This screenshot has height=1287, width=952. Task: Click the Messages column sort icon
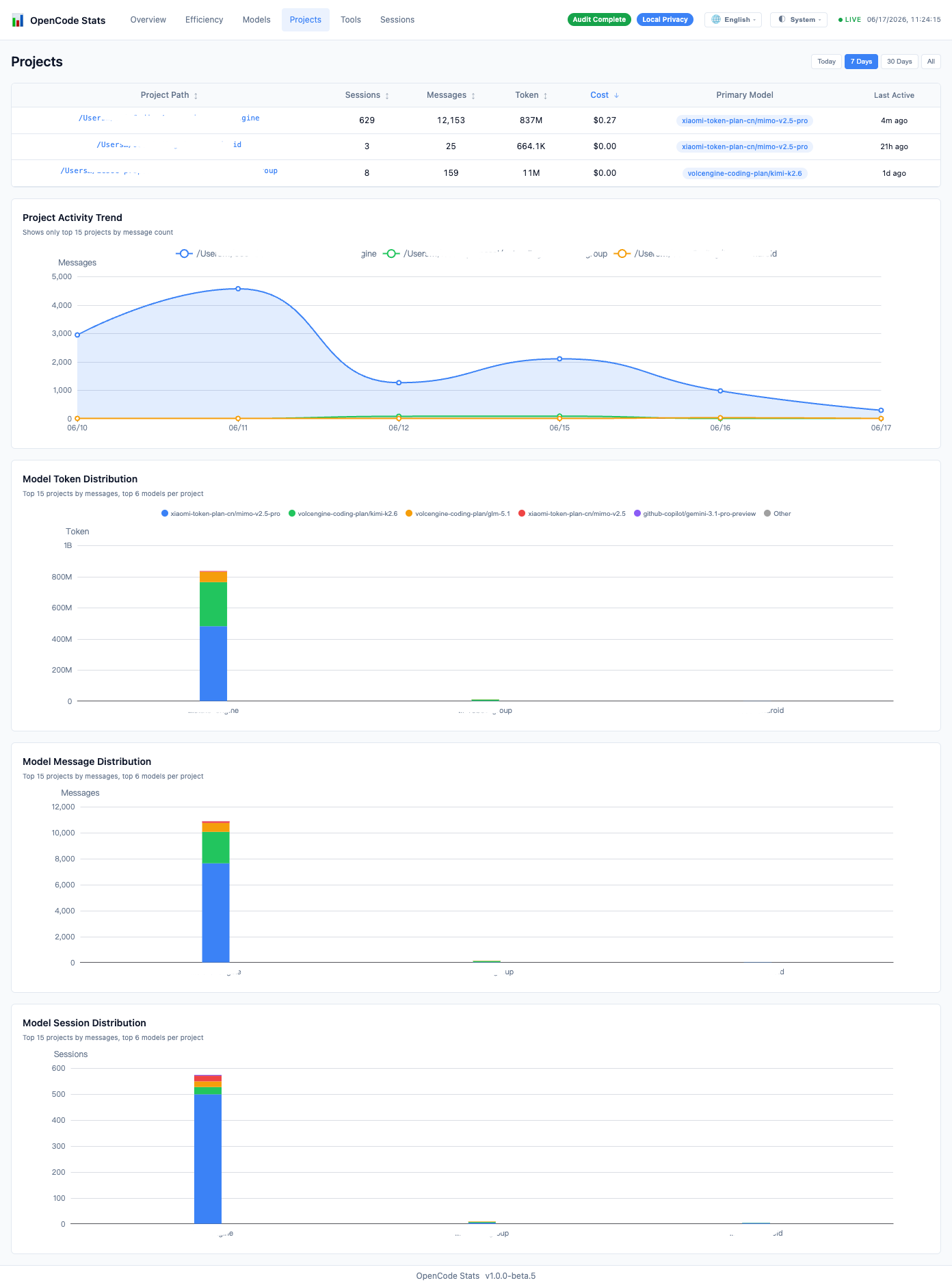473,96
